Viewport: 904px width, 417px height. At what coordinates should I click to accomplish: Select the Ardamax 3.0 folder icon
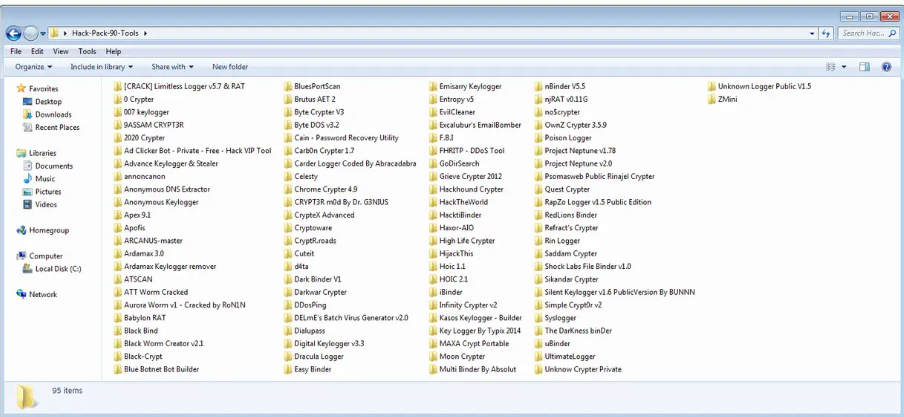point(118,253)
